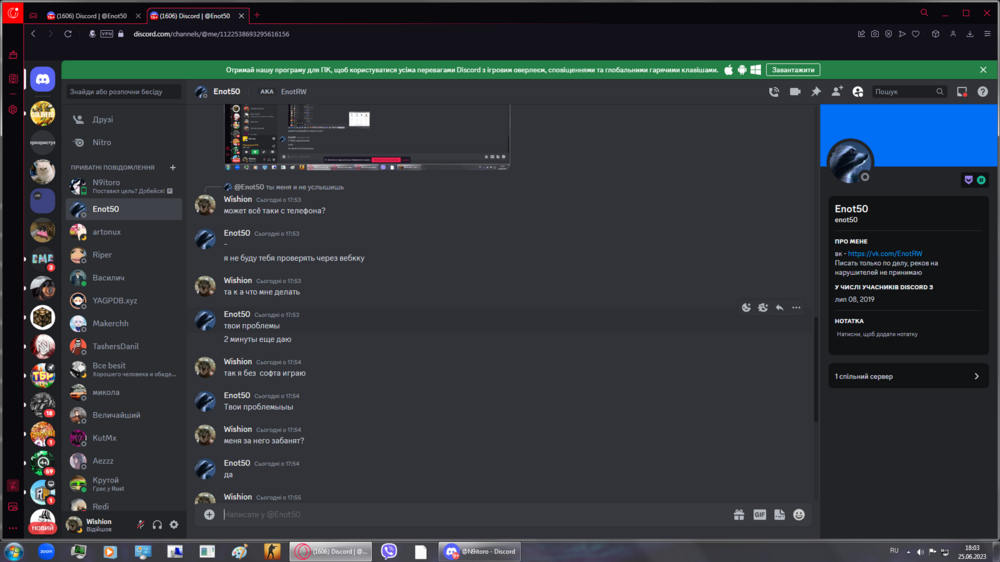Open pinned messages in Enot50 chat
The image size is (1000, 562).
click(816, 92)
